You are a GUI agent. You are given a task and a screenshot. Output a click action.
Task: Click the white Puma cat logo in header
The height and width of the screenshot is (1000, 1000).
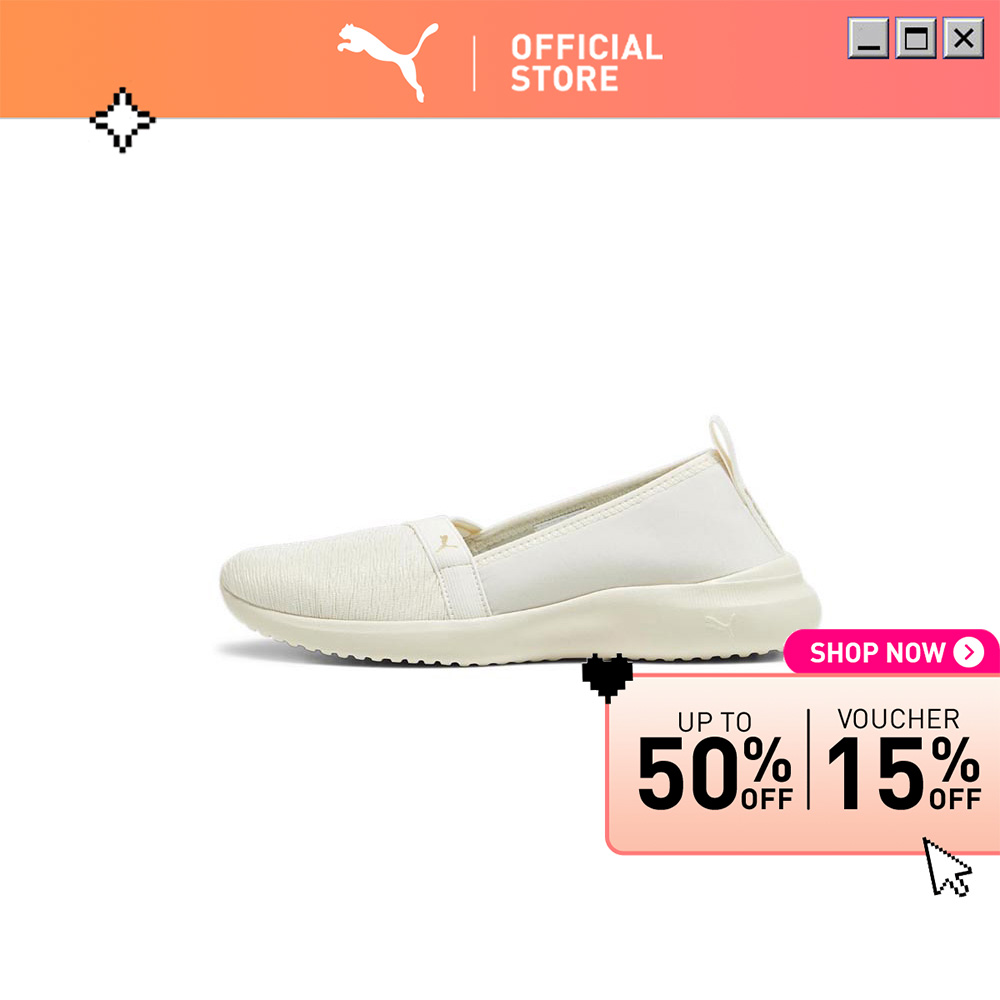pos(388,62)
